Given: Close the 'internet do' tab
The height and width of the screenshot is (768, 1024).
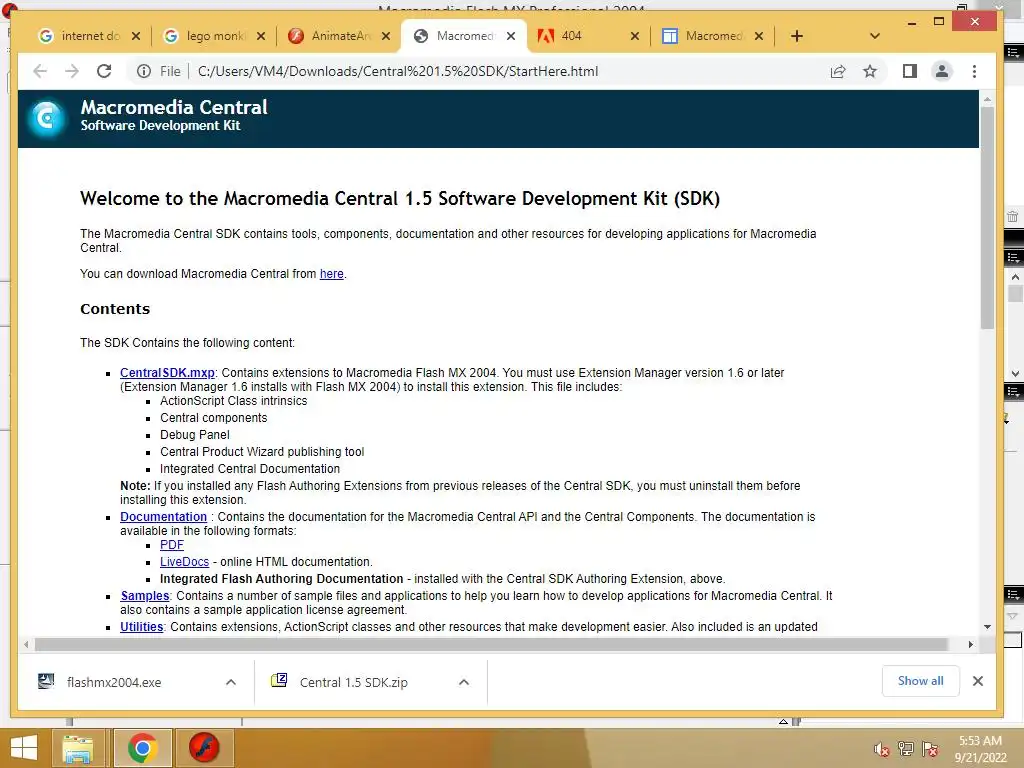Looking at the screenshot, I should [x=136, y=36].
